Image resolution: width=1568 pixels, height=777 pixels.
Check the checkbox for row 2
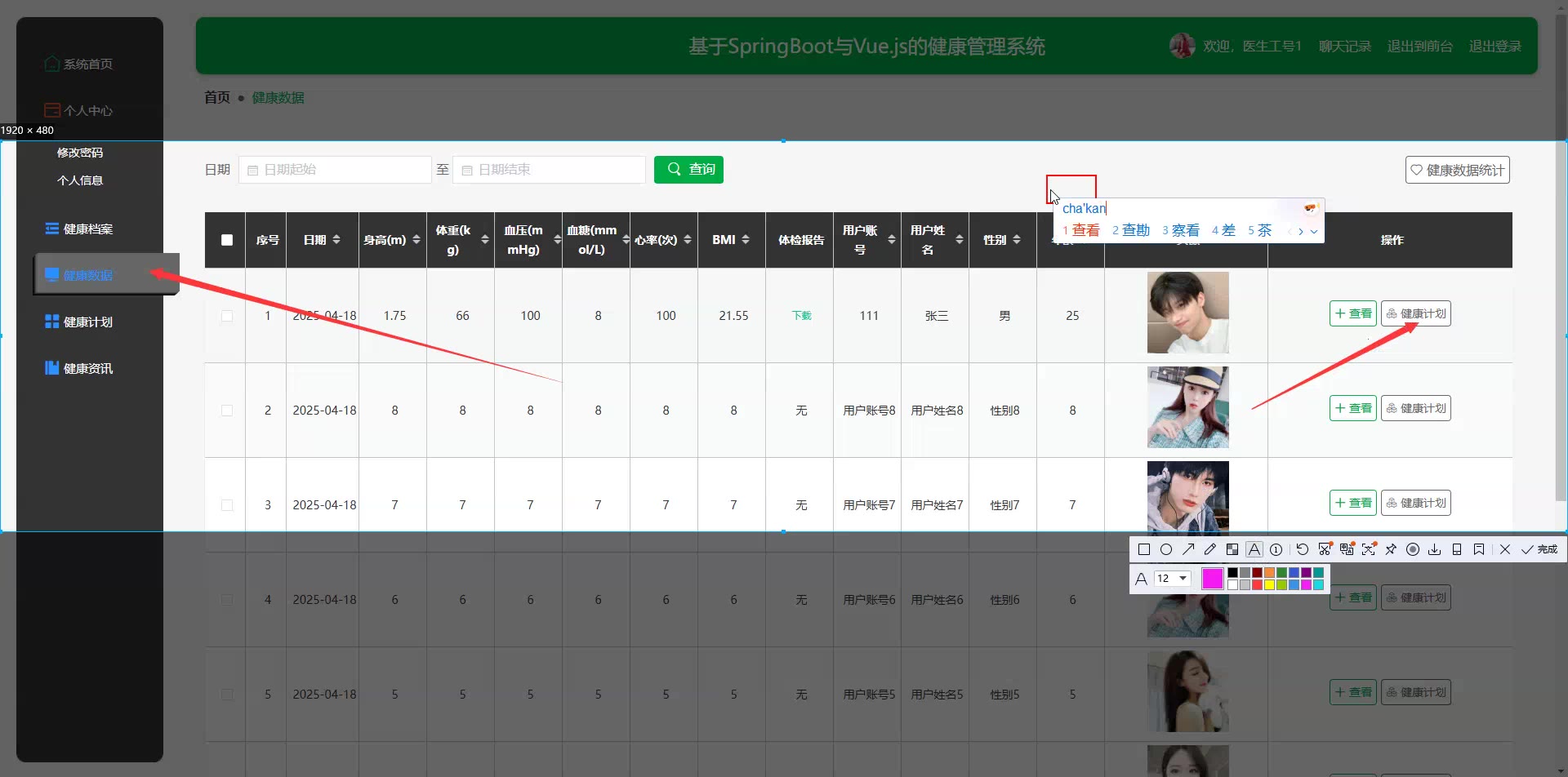pos(227,411)
